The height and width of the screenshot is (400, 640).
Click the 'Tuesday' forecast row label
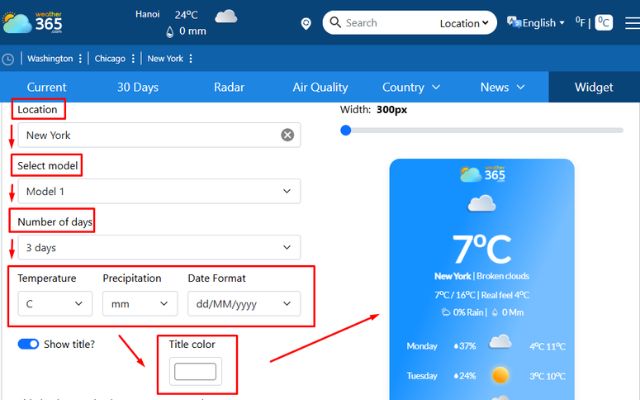[422, 376]
